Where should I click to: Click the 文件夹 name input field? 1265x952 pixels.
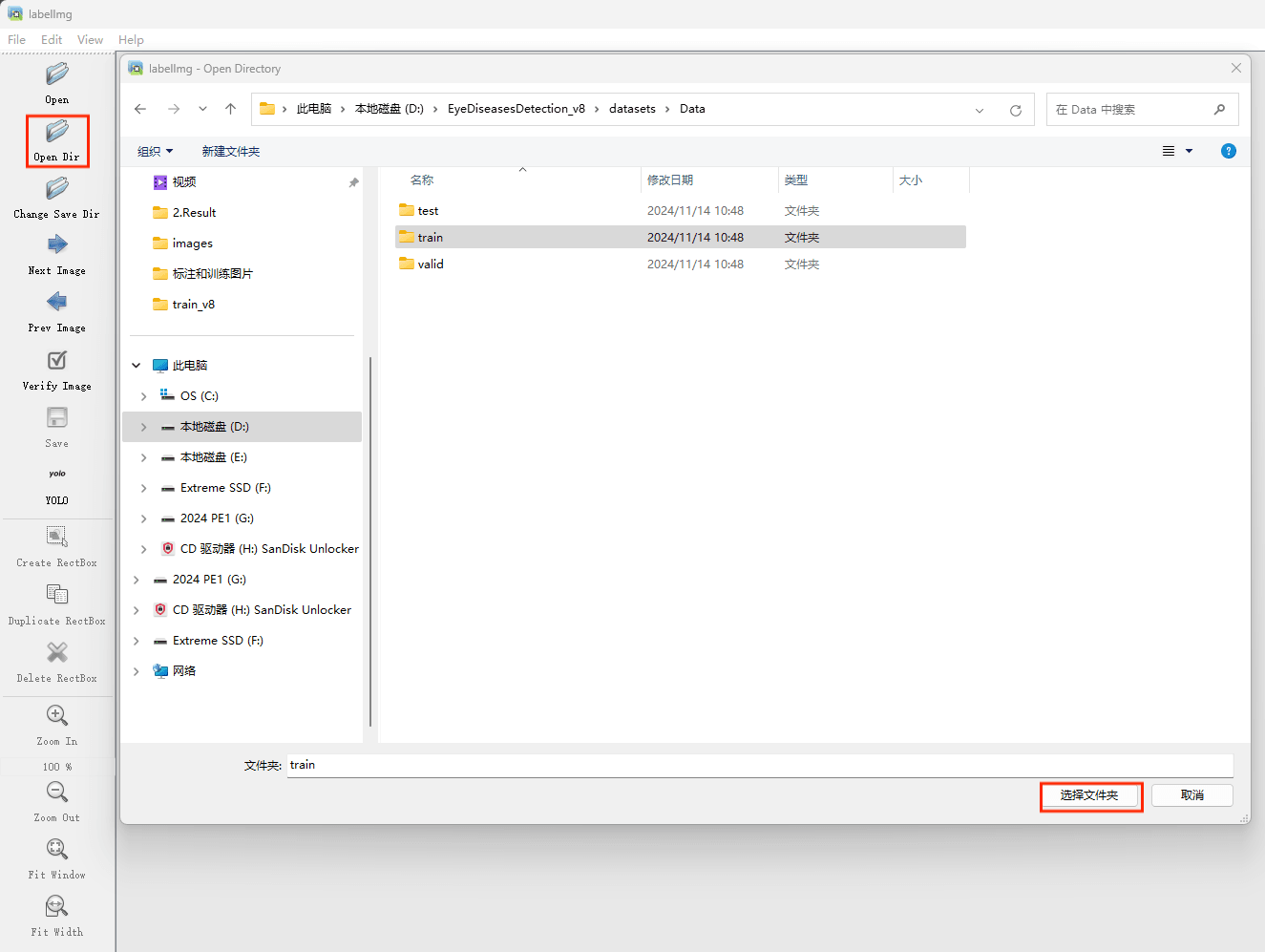point(760,765)
